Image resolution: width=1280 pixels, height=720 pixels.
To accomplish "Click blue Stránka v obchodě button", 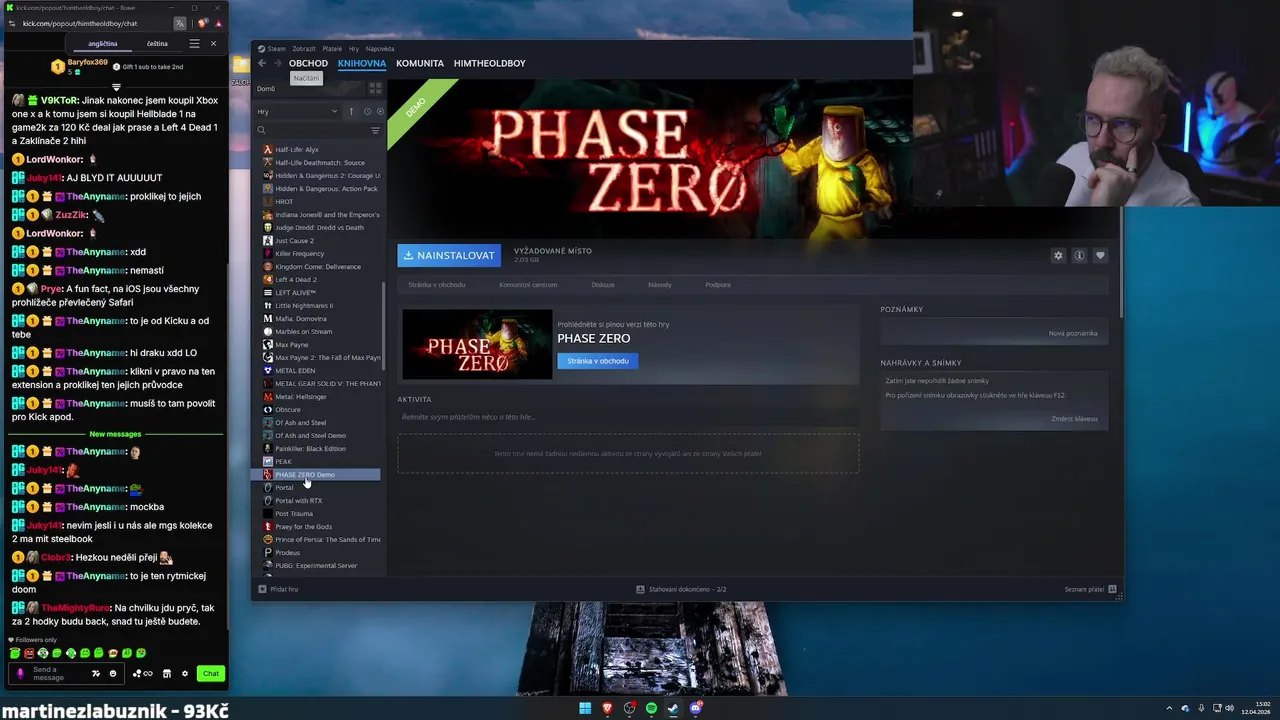I will point(598,361).
